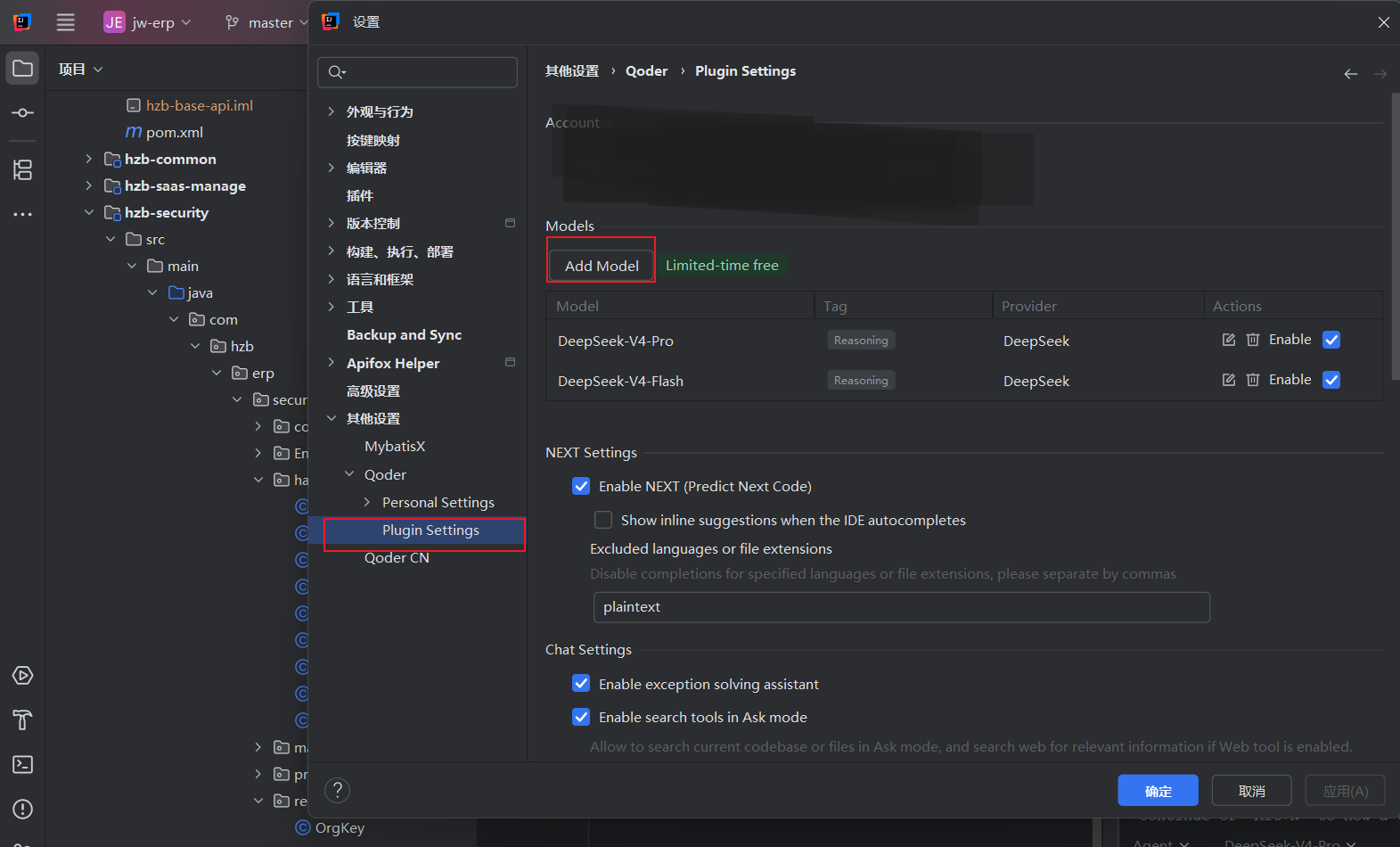Toggle Enable checkbox for DeepSeek-V4-Flash
The width and height of the screenshot is (1400, 847).
pos(1331,380)
